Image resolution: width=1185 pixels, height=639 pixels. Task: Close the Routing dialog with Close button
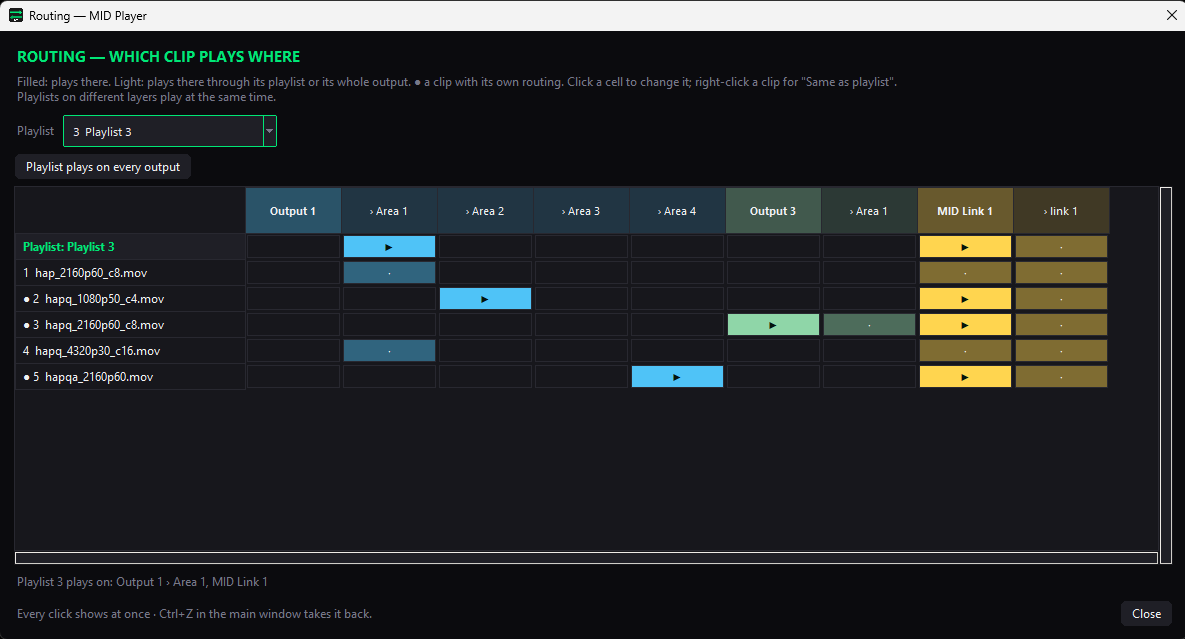pyautogui.click(x=1146, y=614)
